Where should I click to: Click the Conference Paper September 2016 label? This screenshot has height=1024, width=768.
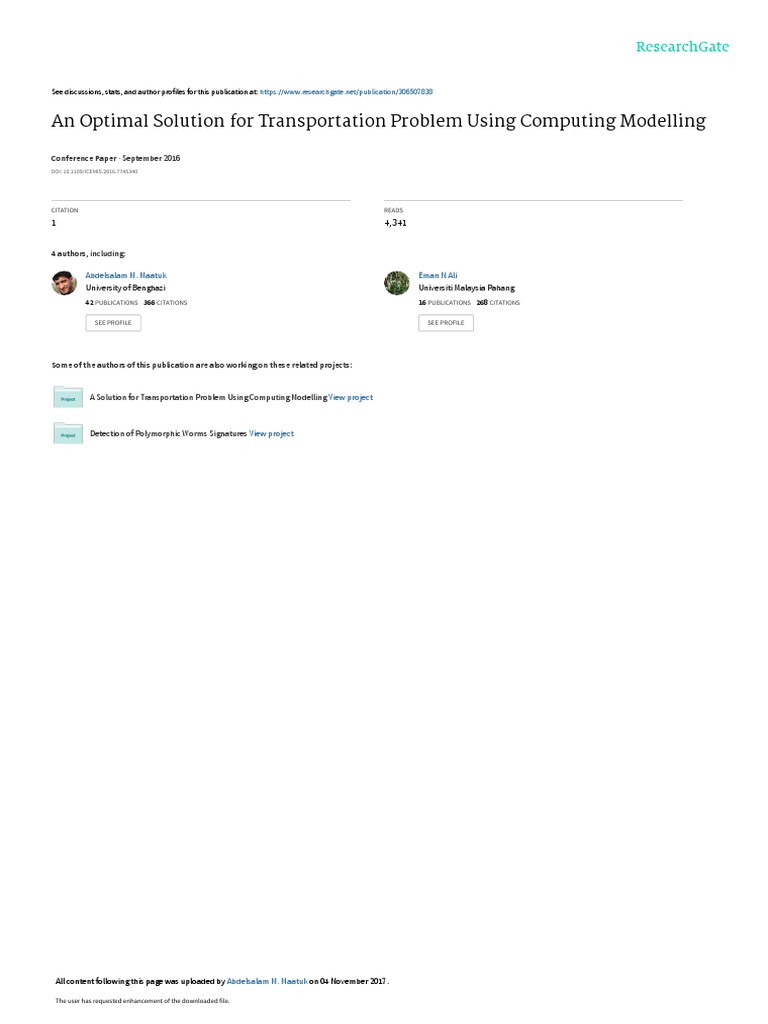point(116,158)
